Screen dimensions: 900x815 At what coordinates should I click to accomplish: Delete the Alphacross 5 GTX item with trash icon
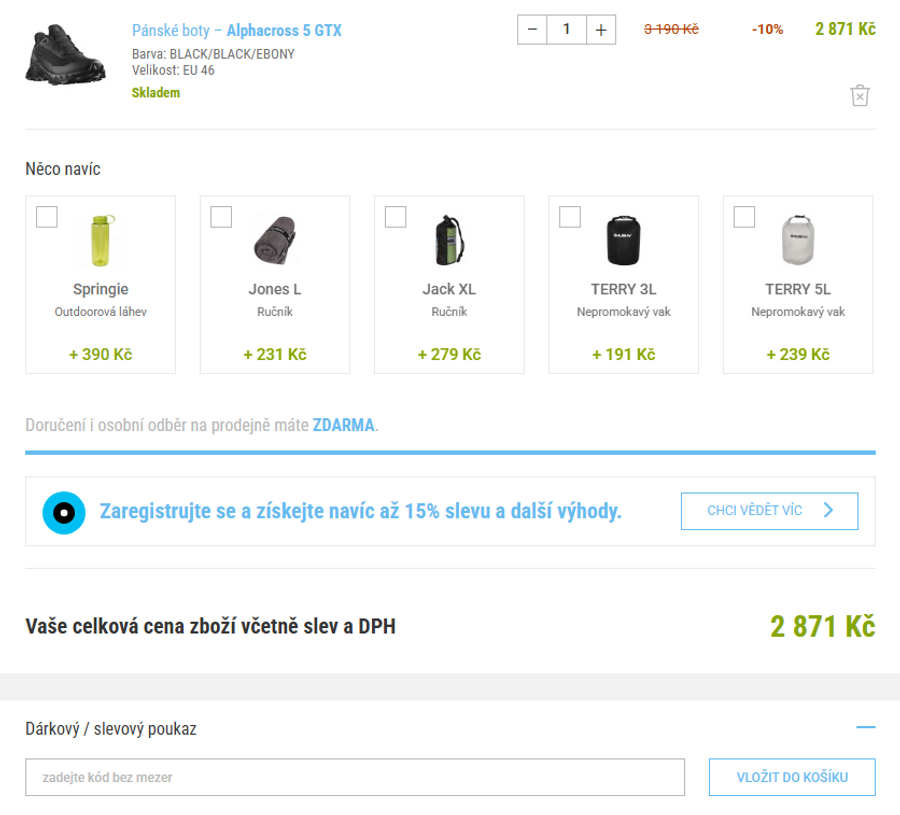(860, 95)
